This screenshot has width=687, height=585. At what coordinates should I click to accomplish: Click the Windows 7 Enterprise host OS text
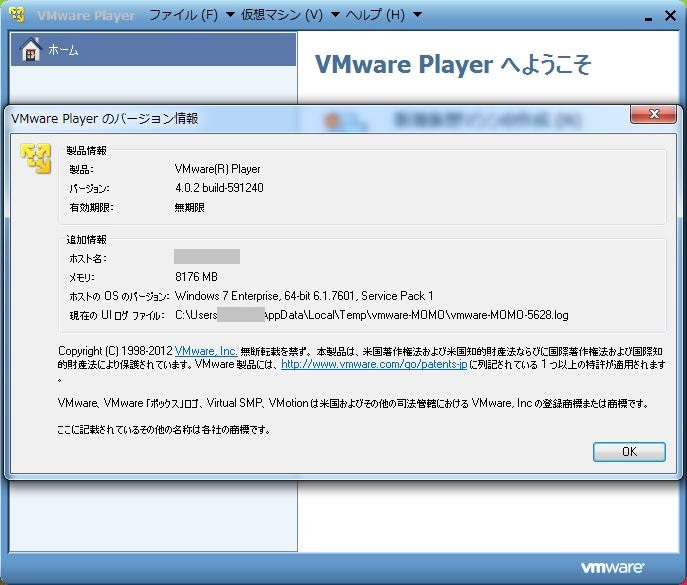click(304, 296)
